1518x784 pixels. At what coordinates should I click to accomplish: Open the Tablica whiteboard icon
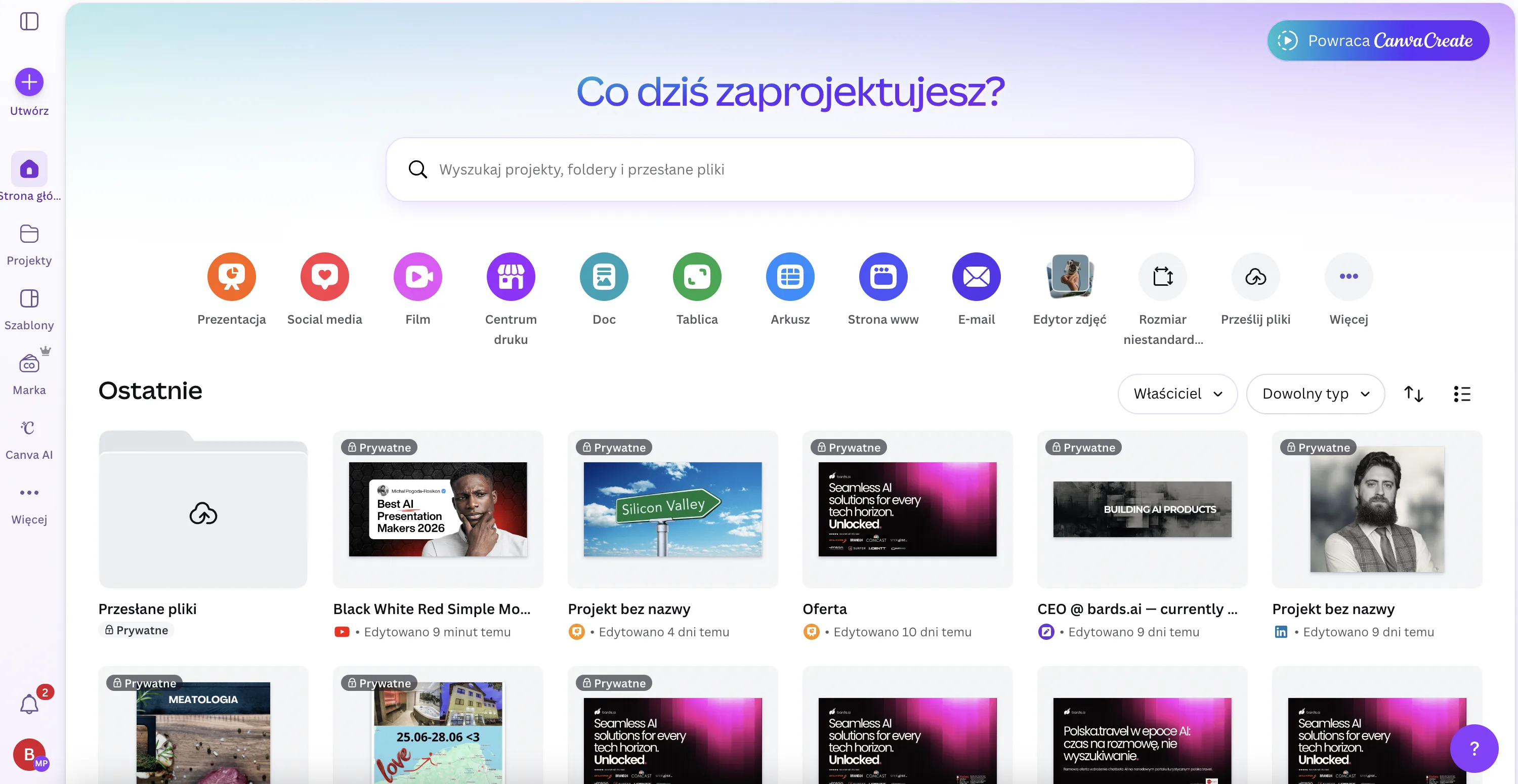(697, 277)
